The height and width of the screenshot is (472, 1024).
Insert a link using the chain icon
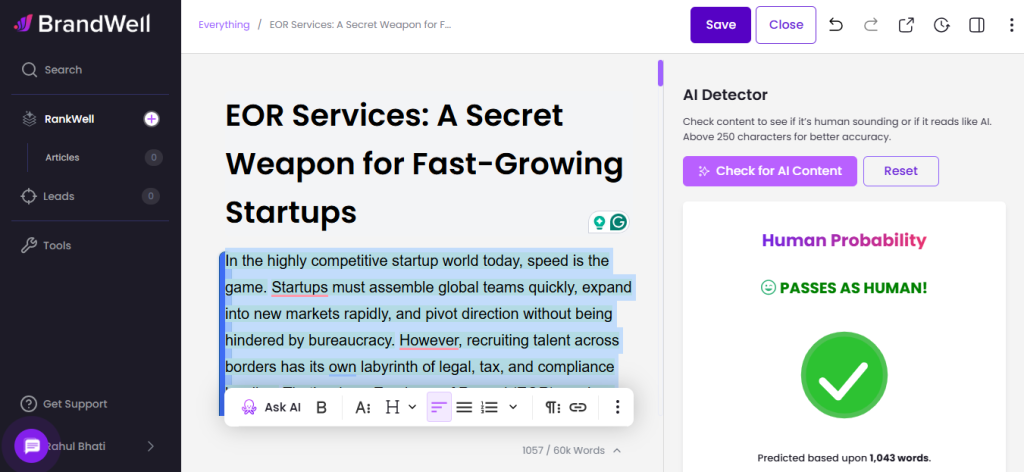578,407
